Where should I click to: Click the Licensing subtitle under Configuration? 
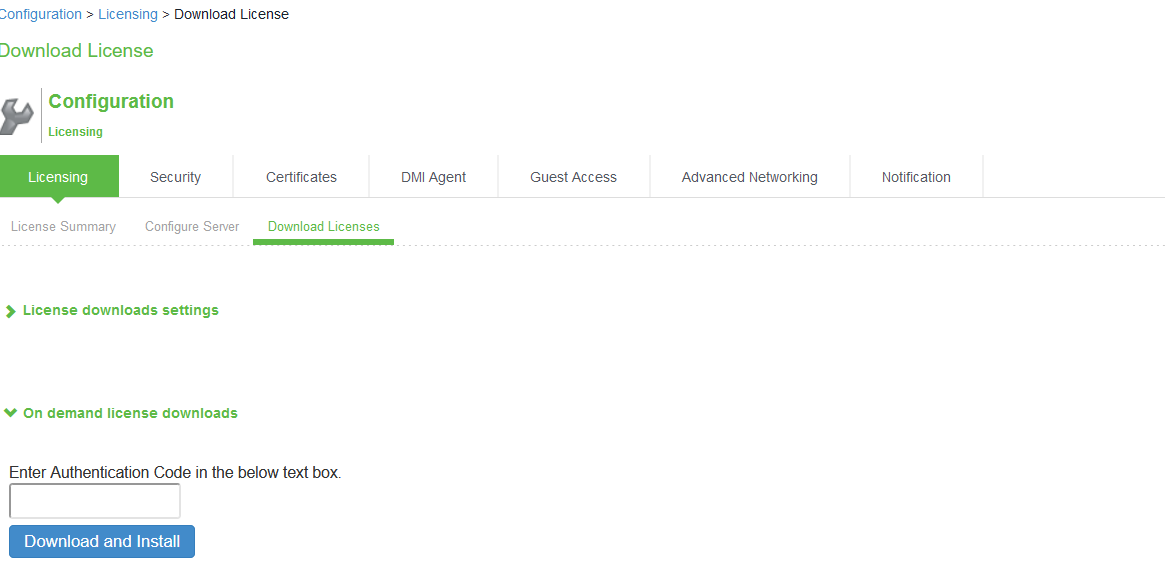[x=75, y=132]
